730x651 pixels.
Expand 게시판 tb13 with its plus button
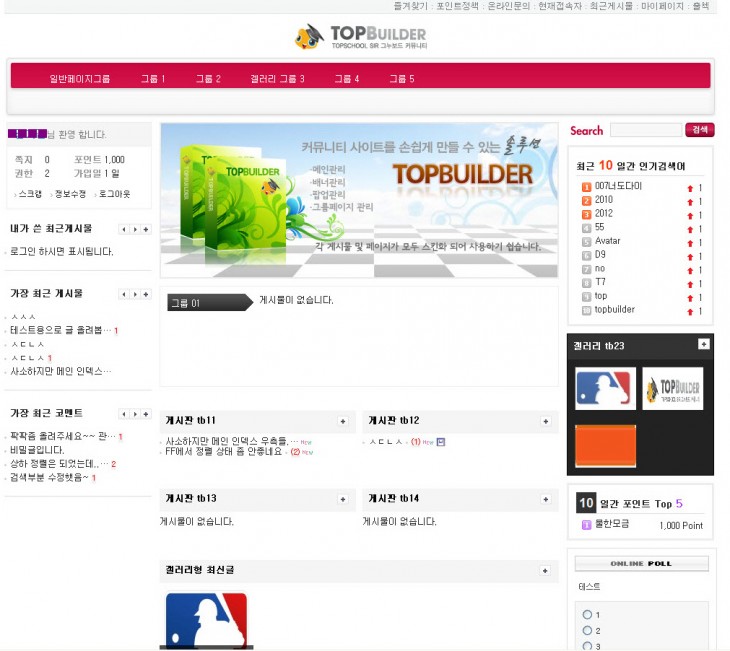[x=343, y=498]
